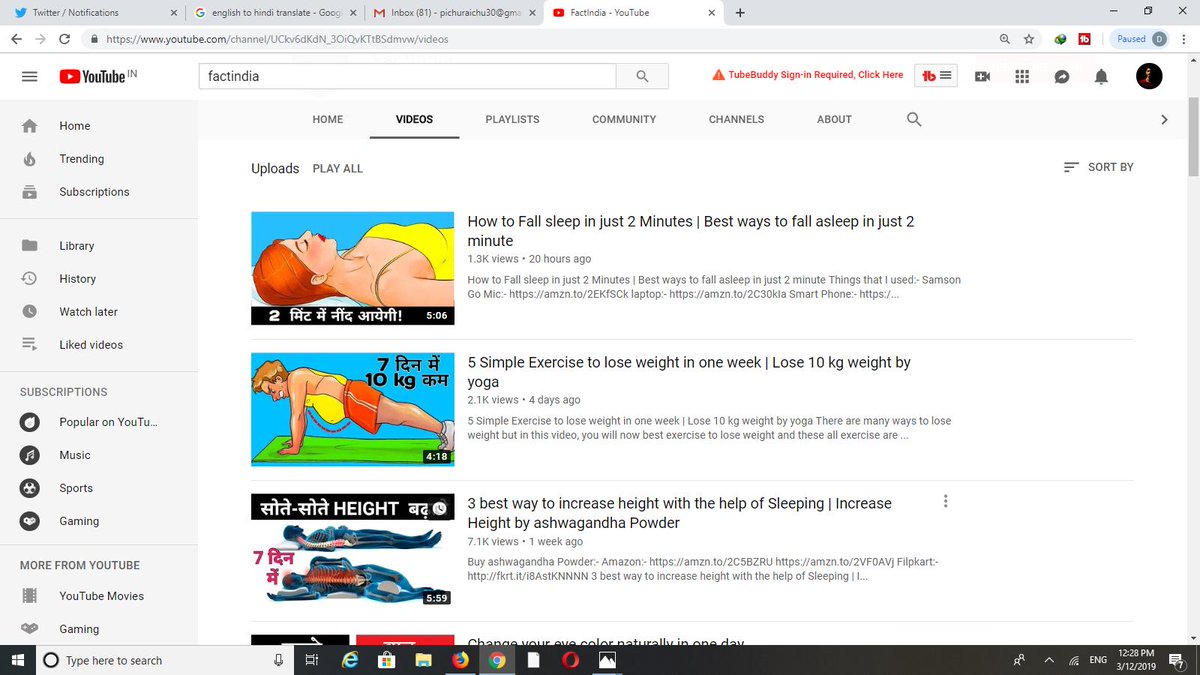The image size is (1200, 675).
Task: Open the Chrome three-dot menu
Action: 1184,39
